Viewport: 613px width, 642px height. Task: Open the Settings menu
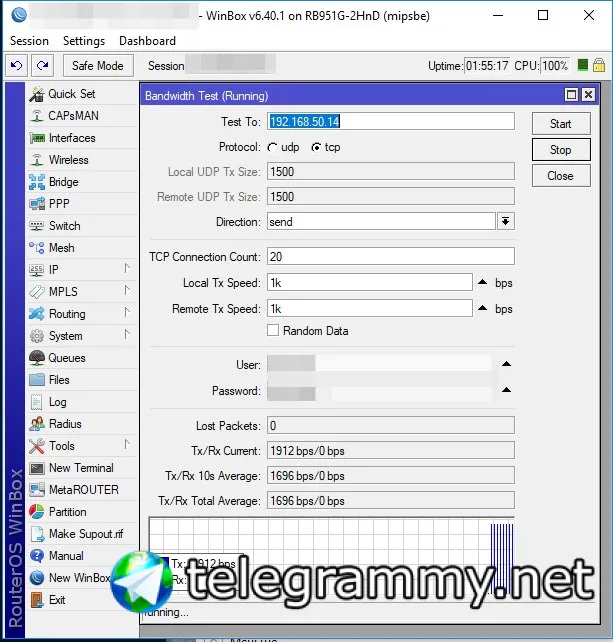pos(84,41)
